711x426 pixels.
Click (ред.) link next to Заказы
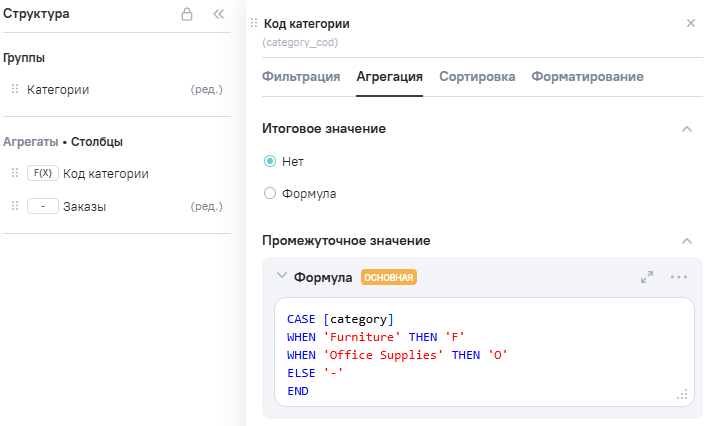click(x=206, y=206)
